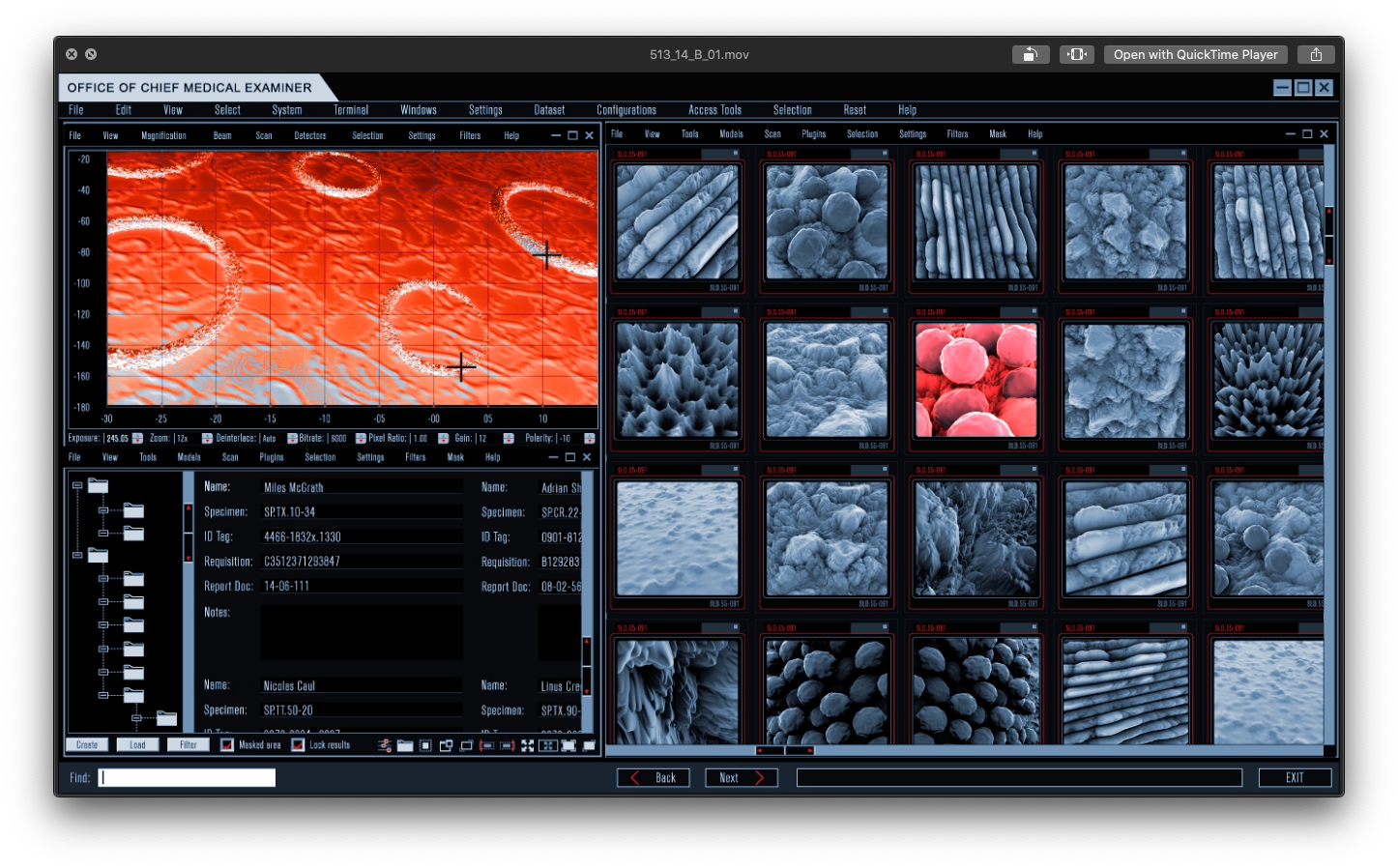Click the Gain 12 stepper arrows
This screenshot has width=1398, height=868.
coord(509,438)
